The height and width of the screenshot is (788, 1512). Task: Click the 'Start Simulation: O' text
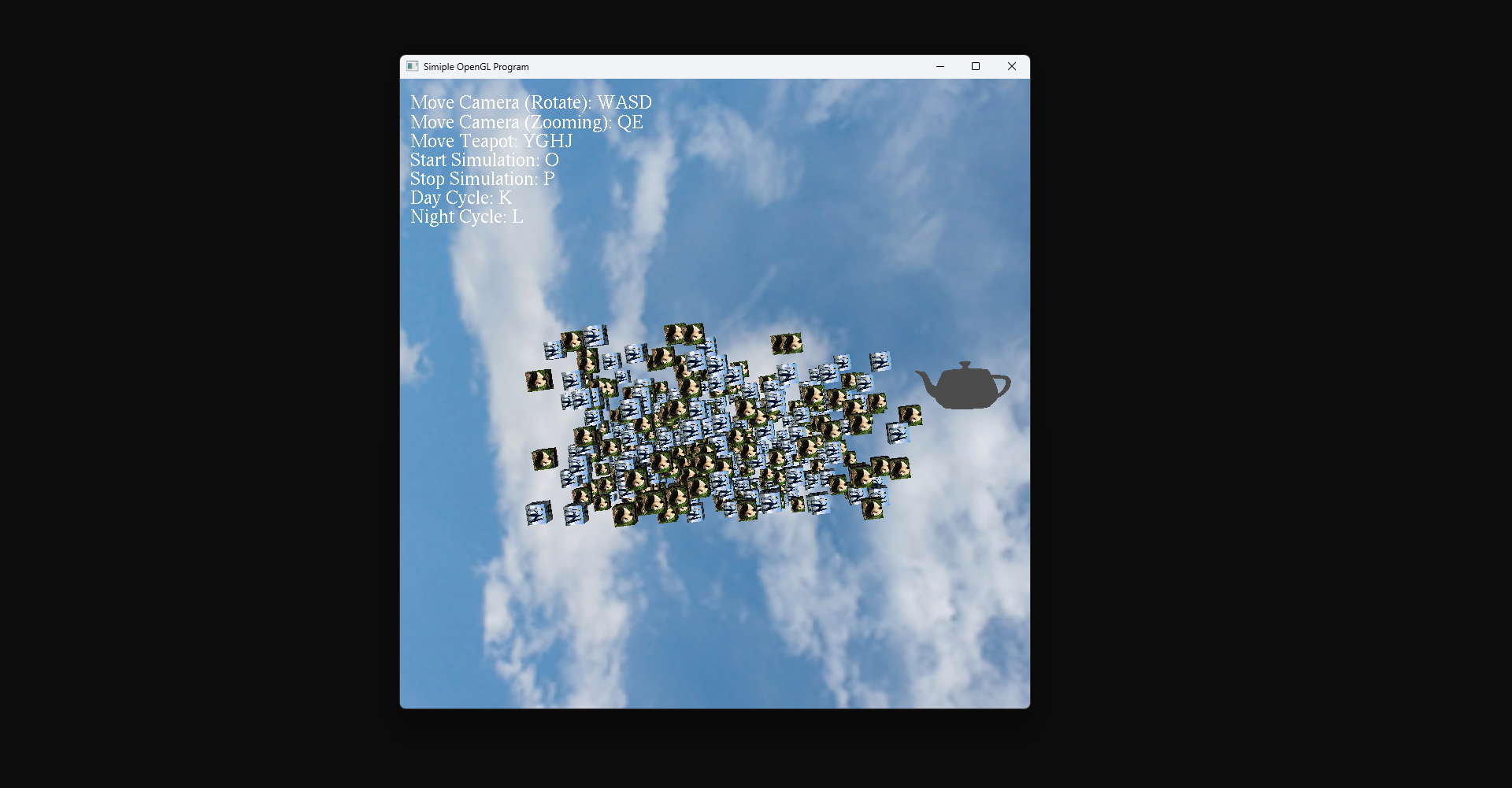tap(484, 160)
